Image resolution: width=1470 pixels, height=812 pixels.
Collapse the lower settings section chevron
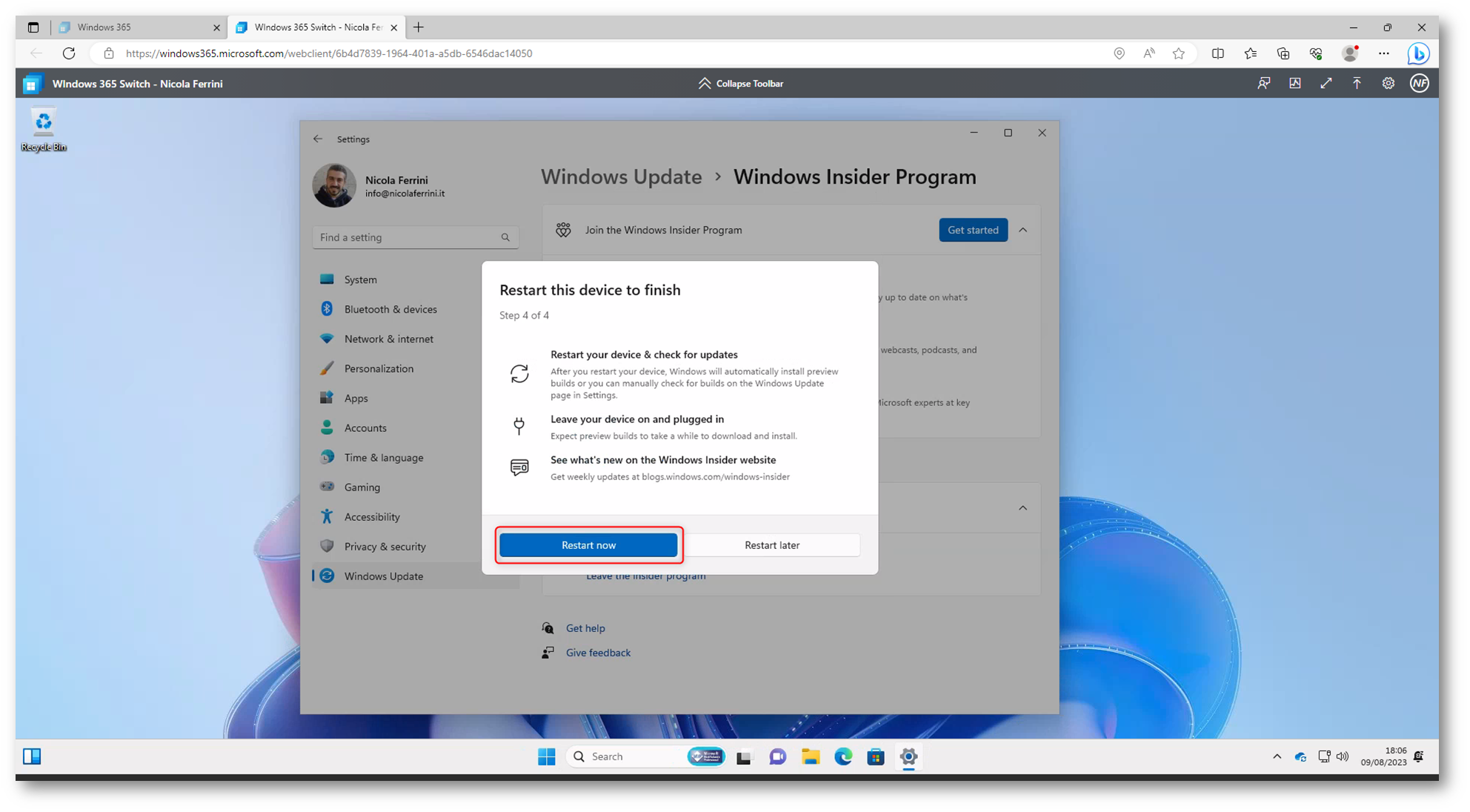(1022, 508)
